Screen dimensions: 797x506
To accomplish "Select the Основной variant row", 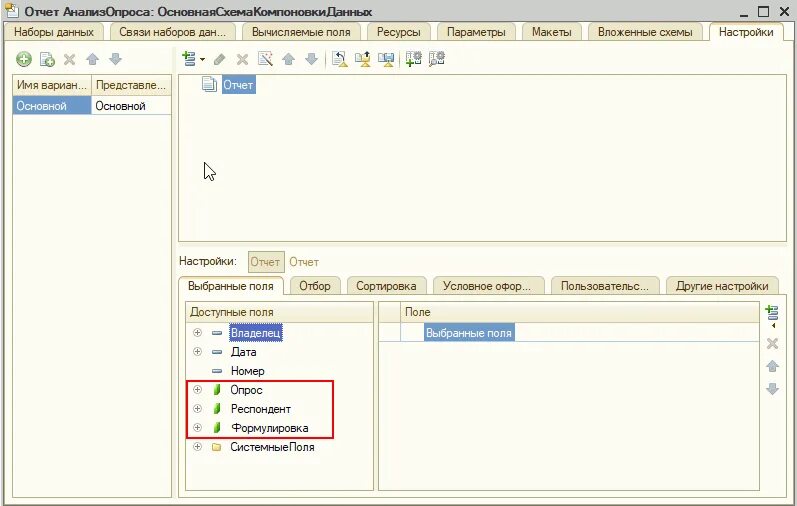I will (x=92, y=106).
